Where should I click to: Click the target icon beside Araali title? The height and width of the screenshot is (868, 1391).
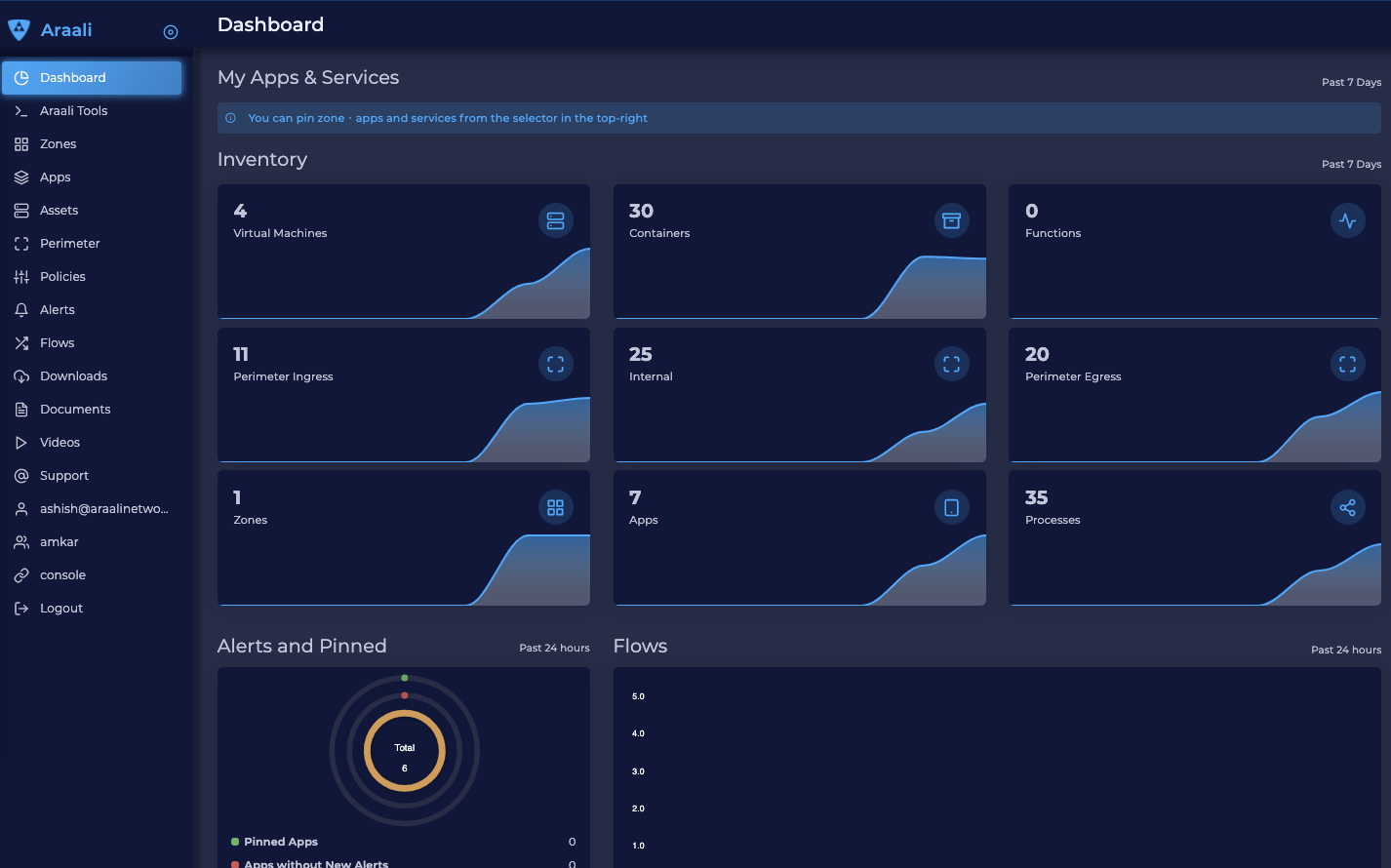coord(171,32)
